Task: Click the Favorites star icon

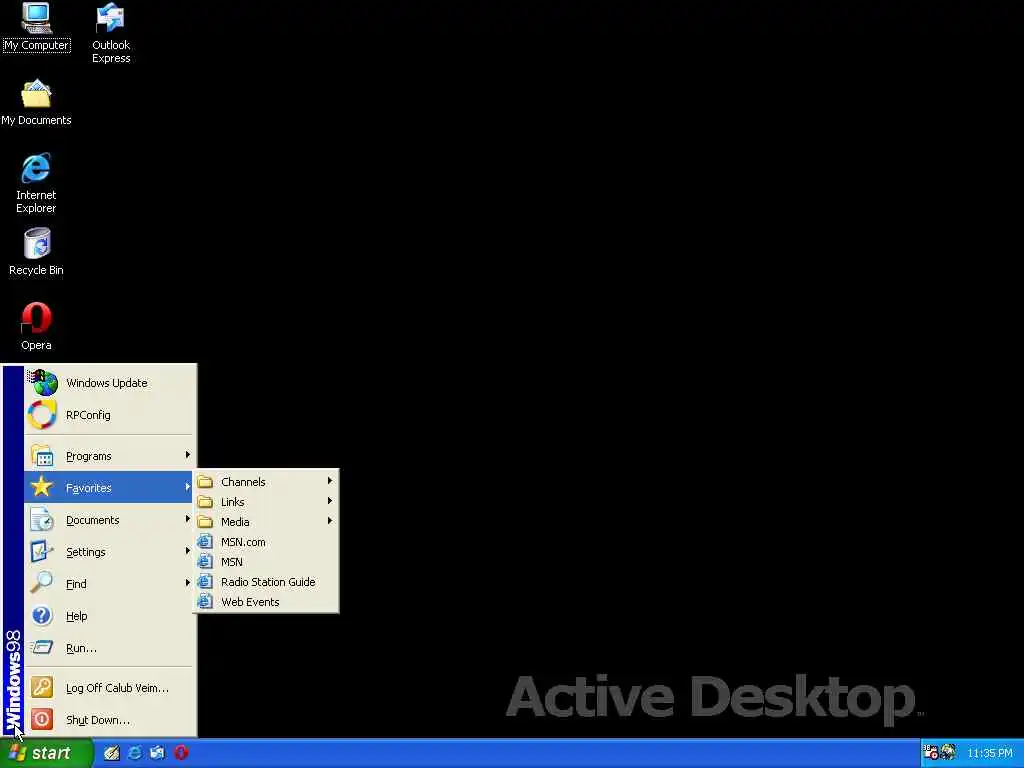Action: click(41, 487)
